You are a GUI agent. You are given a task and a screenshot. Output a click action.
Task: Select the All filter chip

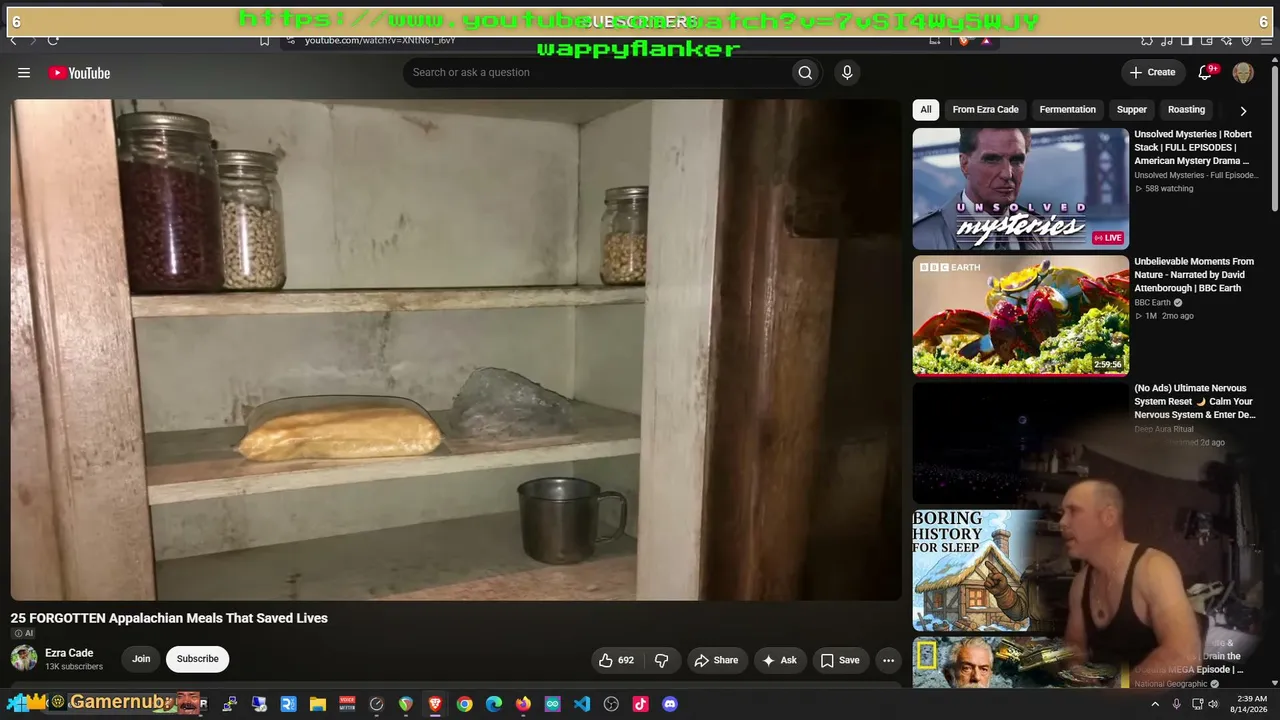coord(926,110)
